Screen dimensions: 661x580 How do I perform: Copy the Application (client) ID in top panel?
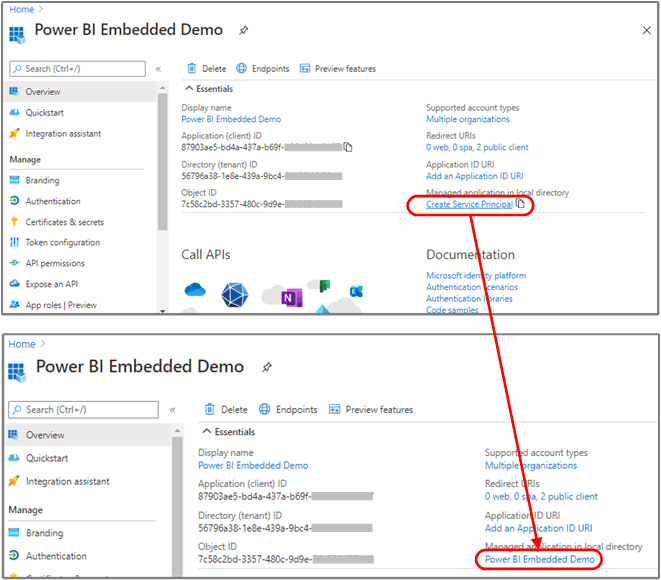coord(348,147)
